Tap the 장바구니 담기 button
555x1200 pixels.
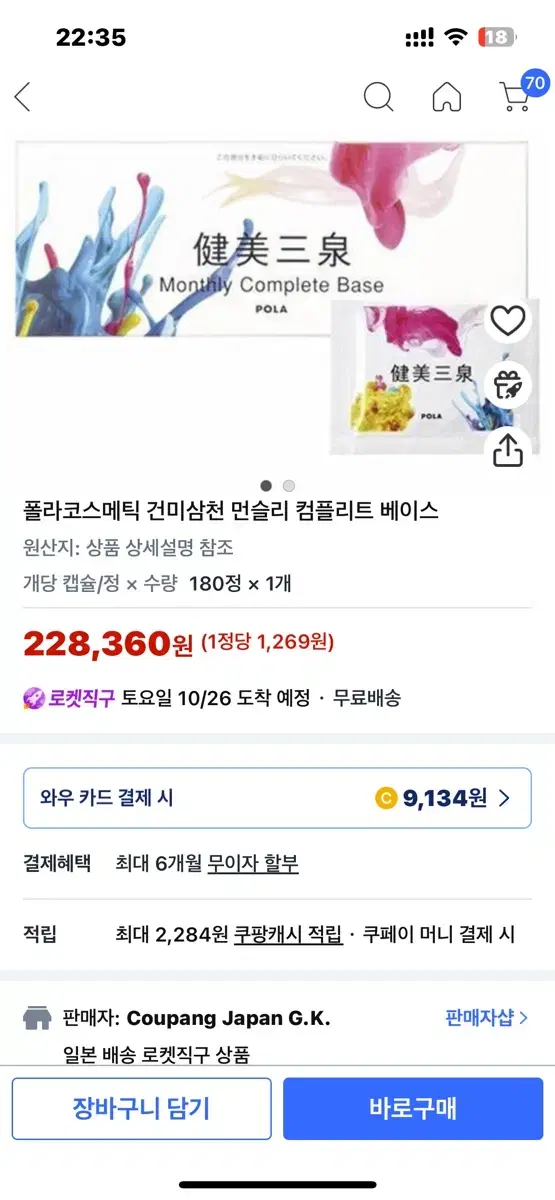point(141,1108)
